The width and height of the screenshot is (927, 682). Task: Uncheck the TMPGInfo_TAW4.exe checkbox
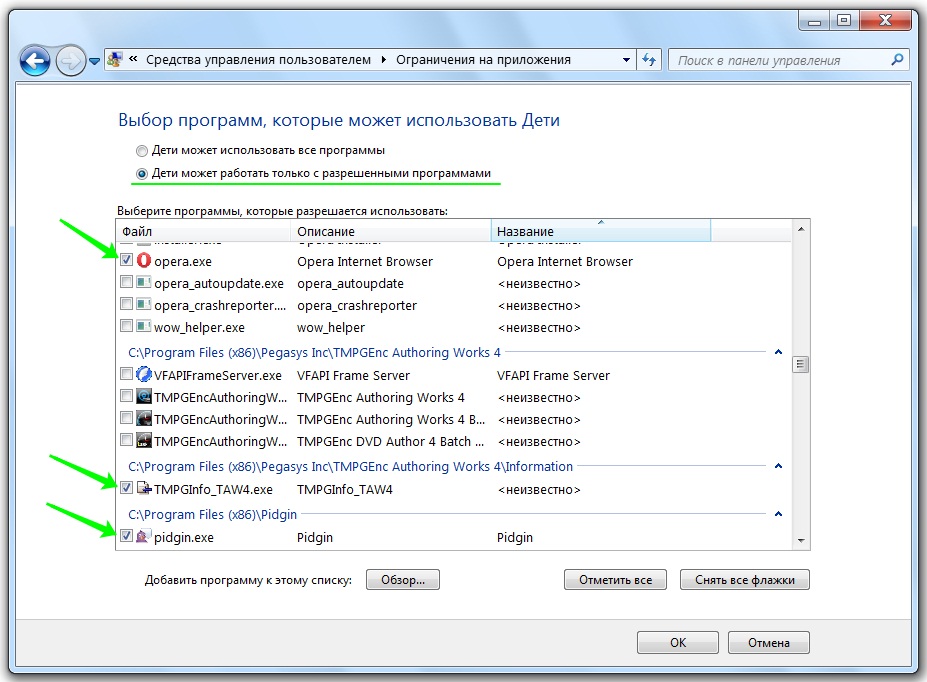(x=126, y=488)
